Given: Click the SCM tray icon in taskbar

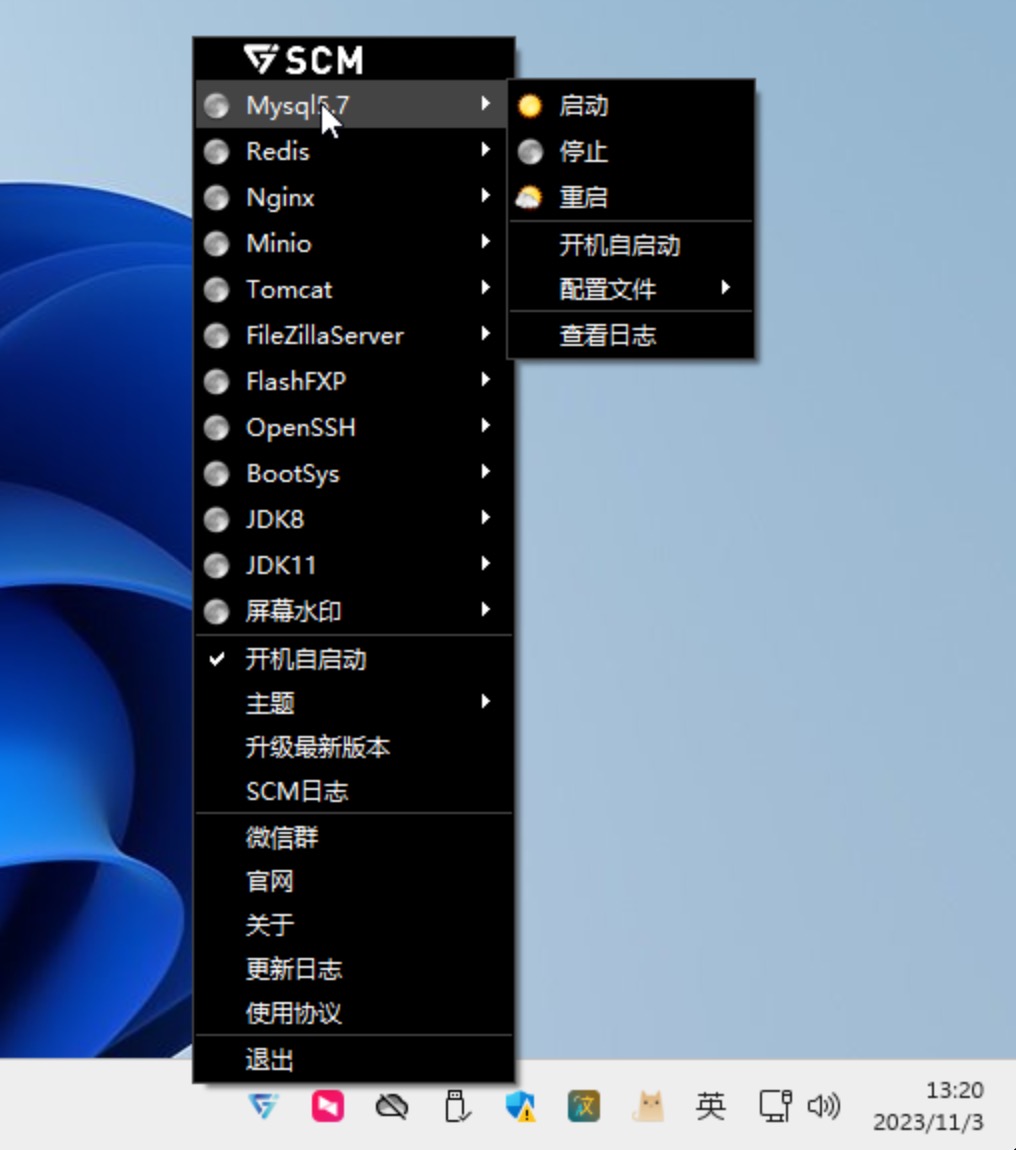Looking at the screenshot, I should 264,1105.
